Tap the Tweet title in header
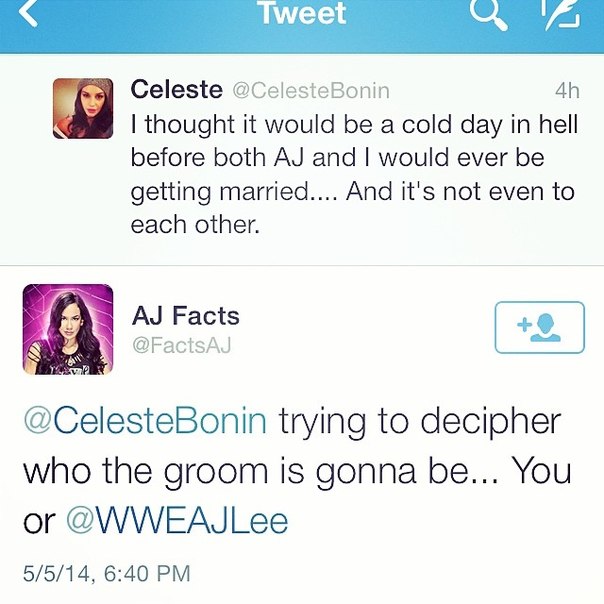This screenshot has width=604, height=604. 301,14
